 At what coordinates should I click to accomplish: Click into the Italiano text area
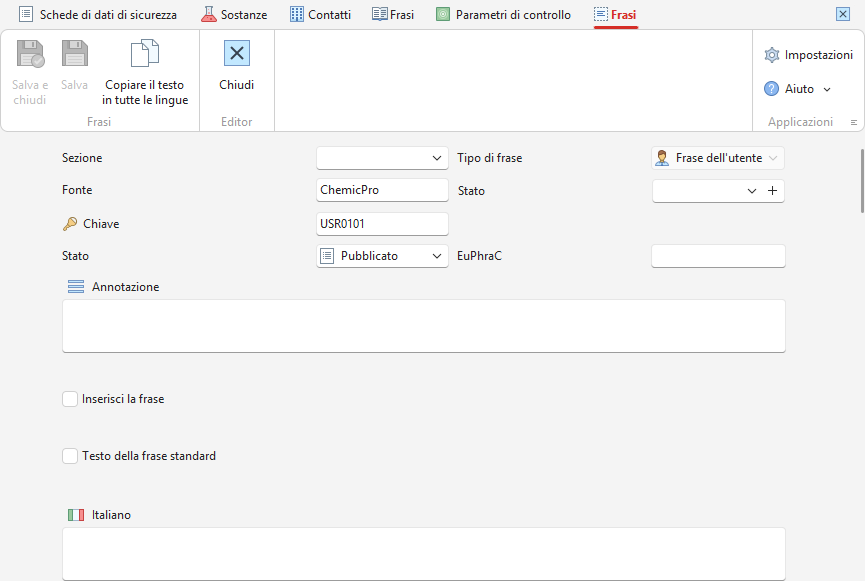tap(424, 553)
